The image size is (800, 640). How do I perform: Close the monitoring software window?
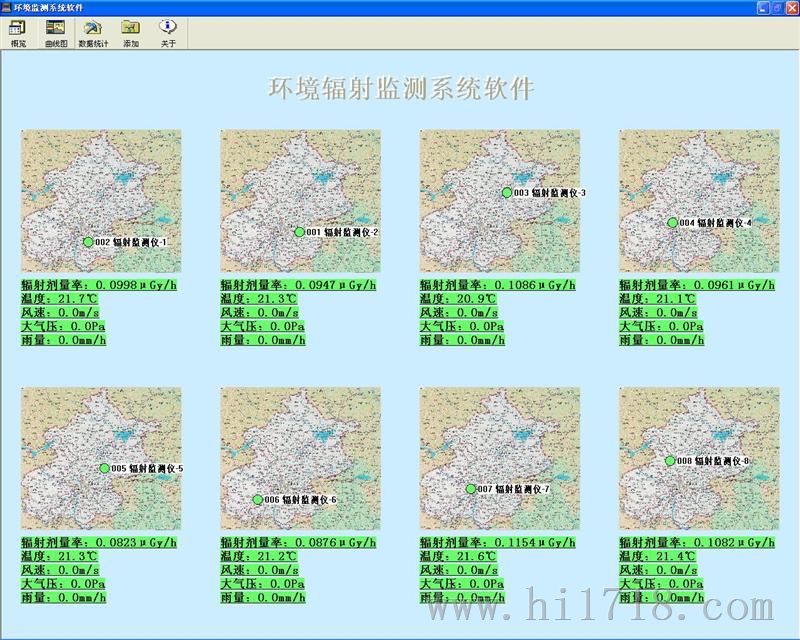(791, 7)
